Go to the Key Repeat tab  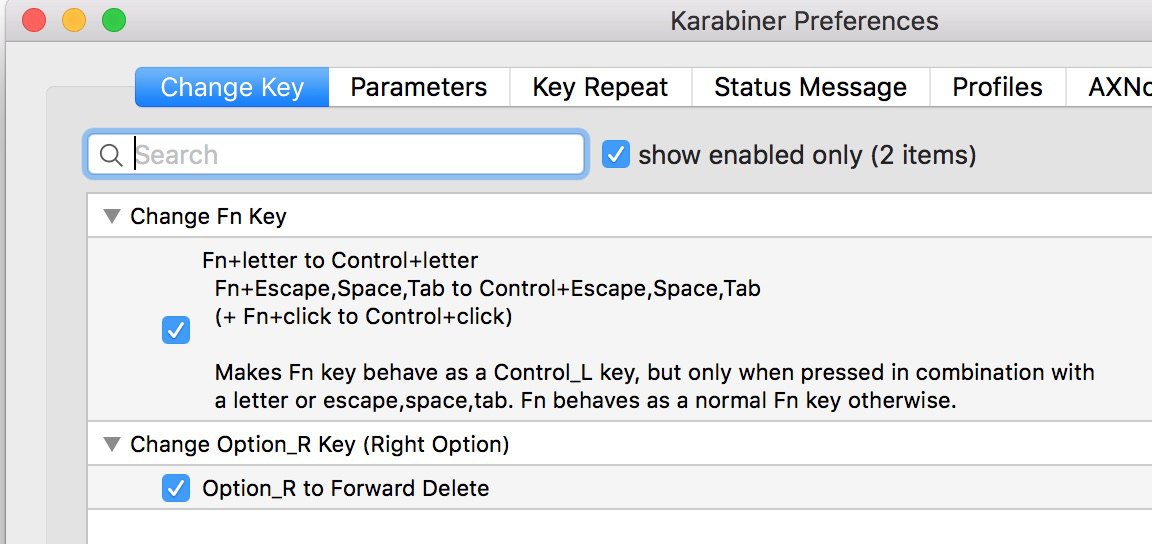[600, 88]
